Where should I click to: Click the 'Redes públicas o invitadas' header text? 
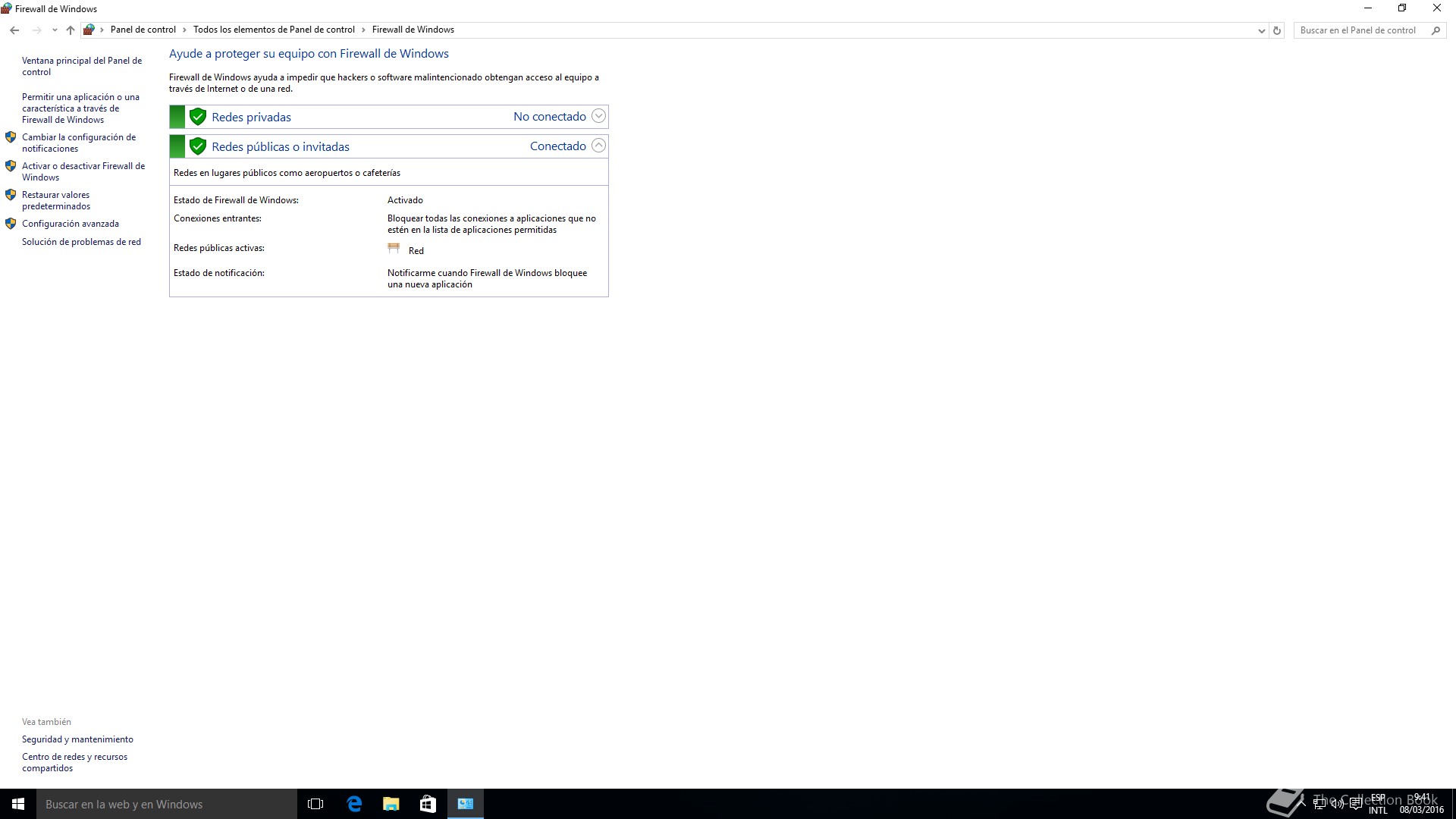[281, 146]
